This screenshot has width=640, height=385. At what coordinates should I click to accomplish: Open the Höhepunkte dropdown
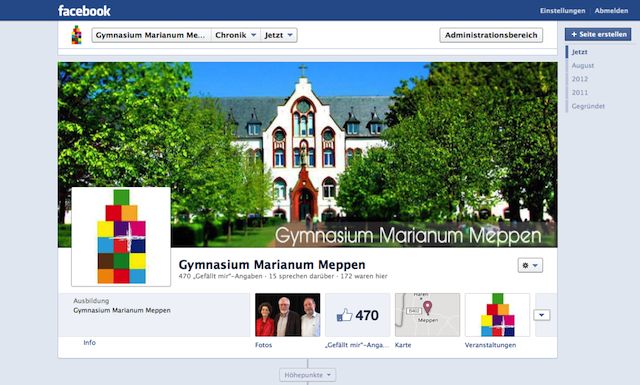308,375
